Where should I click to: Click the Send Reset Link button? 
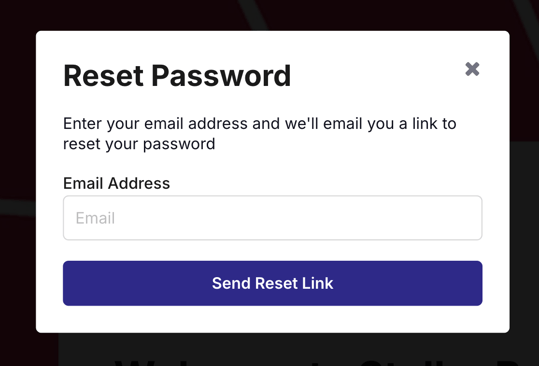point(273,283)
